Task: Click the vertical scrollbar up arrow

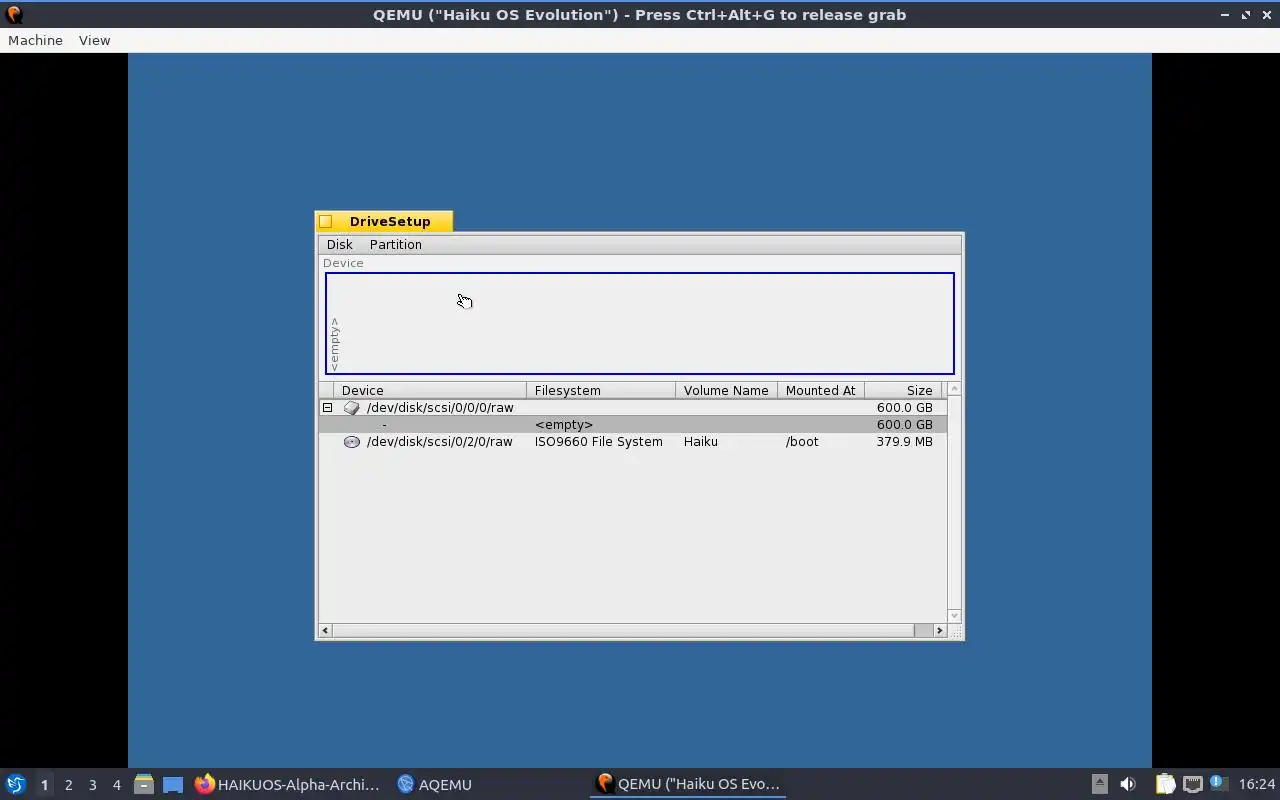Action: point(954,389)
